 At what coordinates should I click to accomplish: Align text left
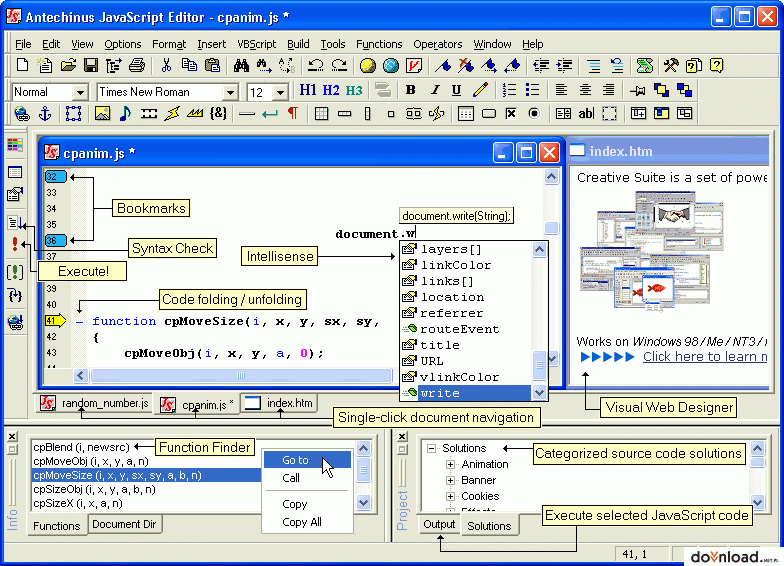click(x=562, y=90)
